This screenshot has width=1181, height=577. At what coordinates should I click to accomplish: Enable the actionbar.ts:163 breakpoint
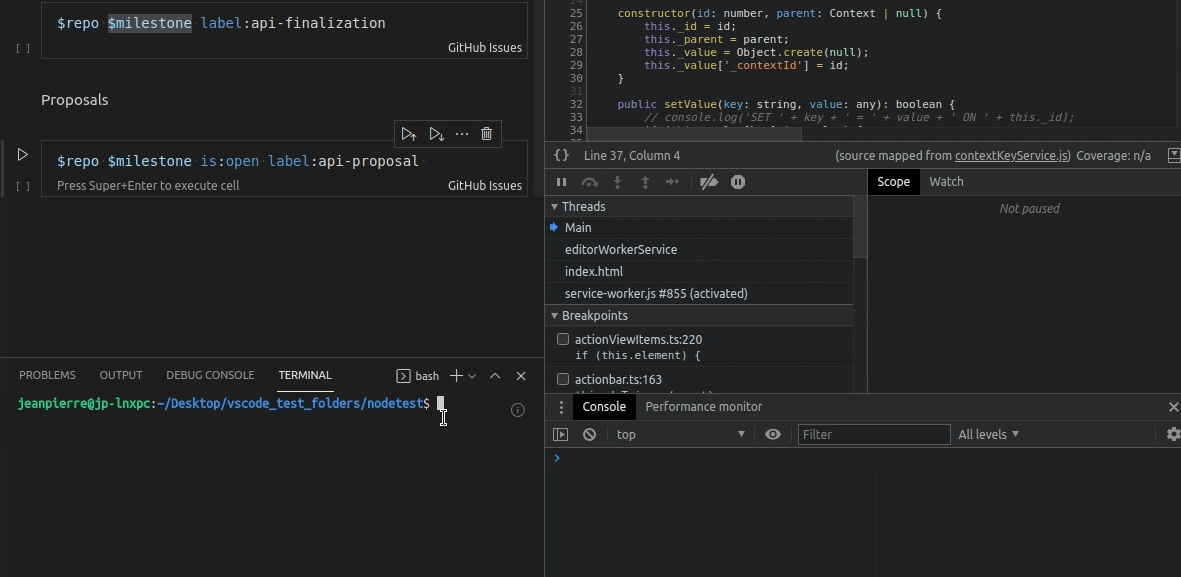click(562, 379)
